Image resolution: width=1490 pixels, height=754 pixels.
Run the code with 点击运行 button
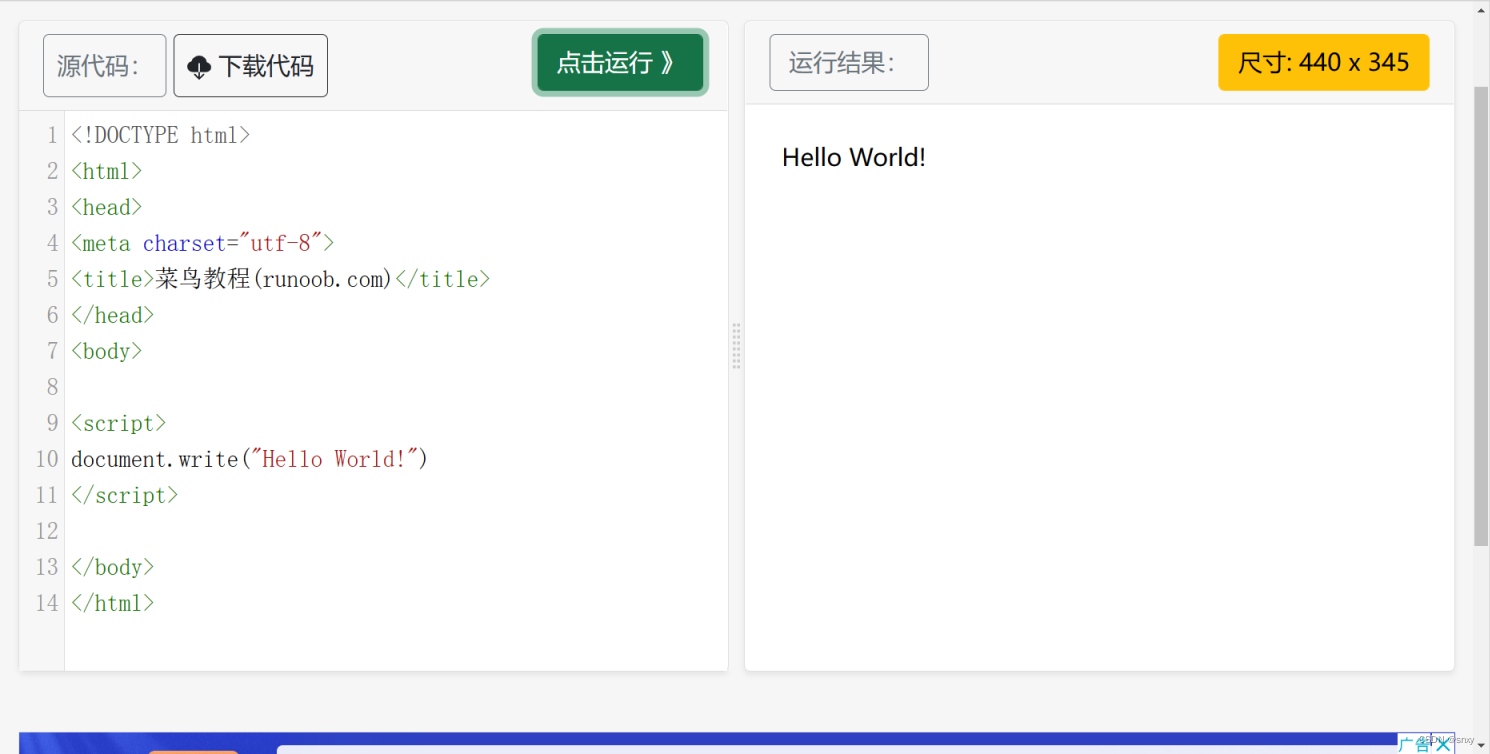click(x=620, y=63)
